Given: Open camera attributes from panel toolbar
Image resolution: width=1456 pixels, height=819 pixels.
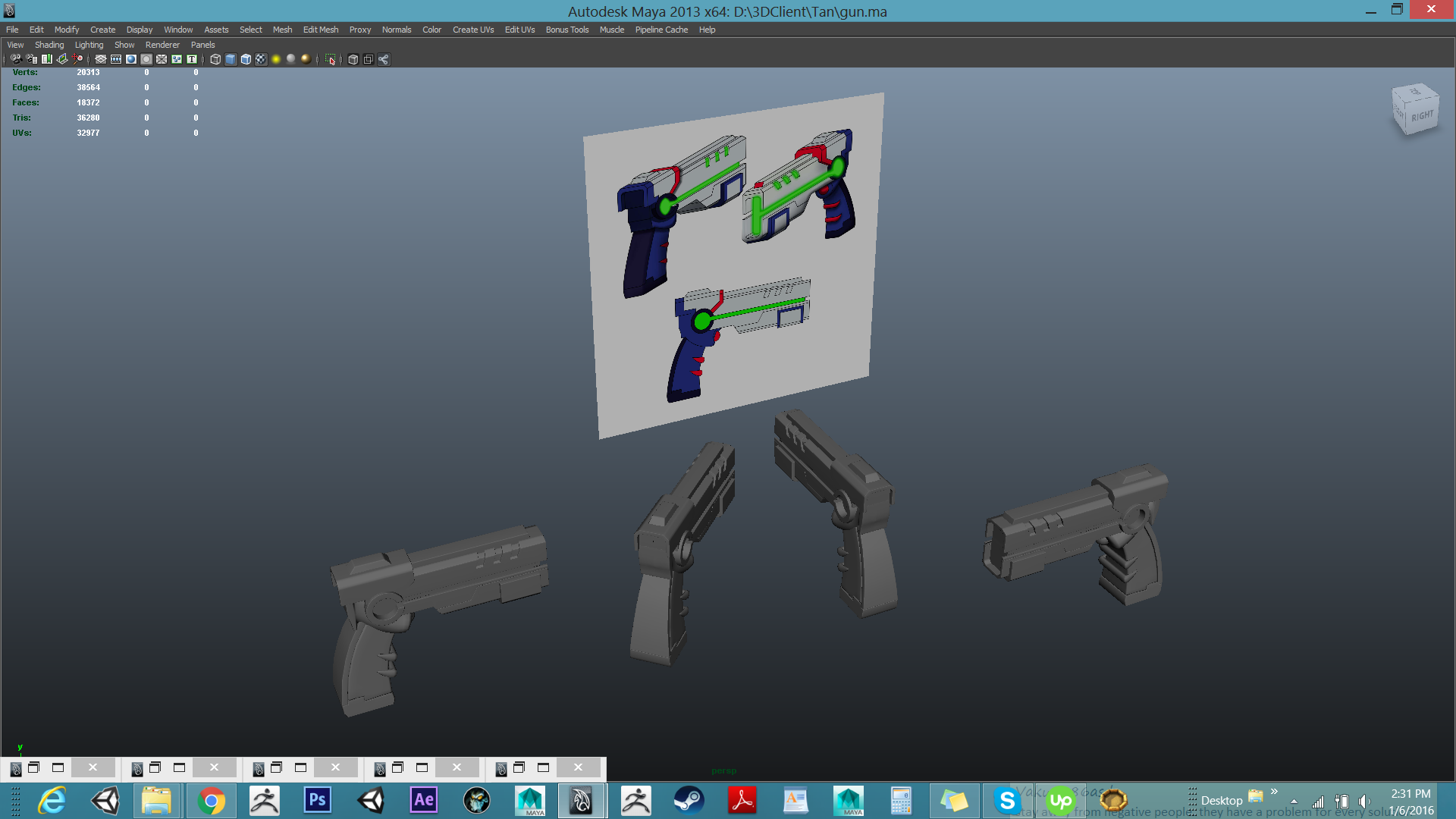Looking at the screenshot, I should click(31, 59).
